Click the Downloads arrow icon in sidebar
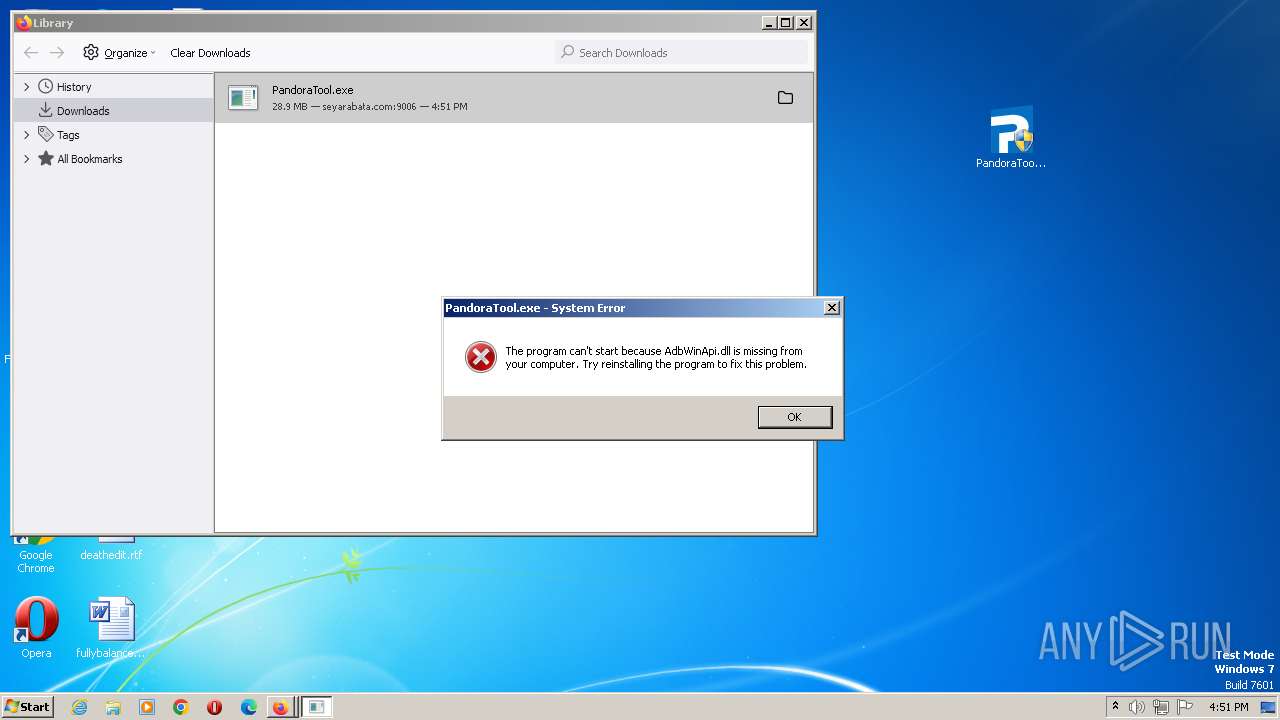Viewport: 1280px width, 720px height. pos(45,110)
